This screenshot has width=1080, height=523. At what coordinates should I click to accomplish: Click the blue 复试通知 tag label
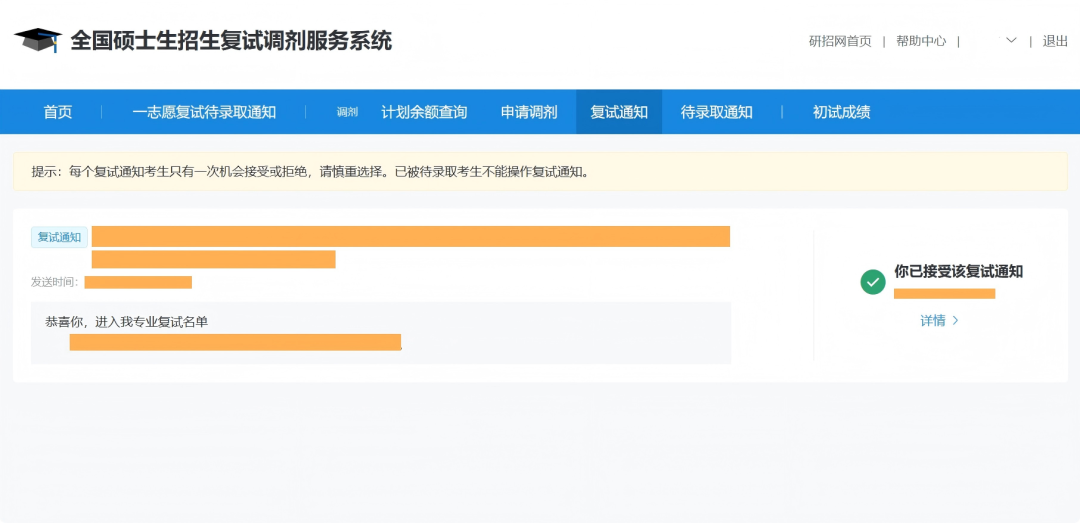[59, 237]
